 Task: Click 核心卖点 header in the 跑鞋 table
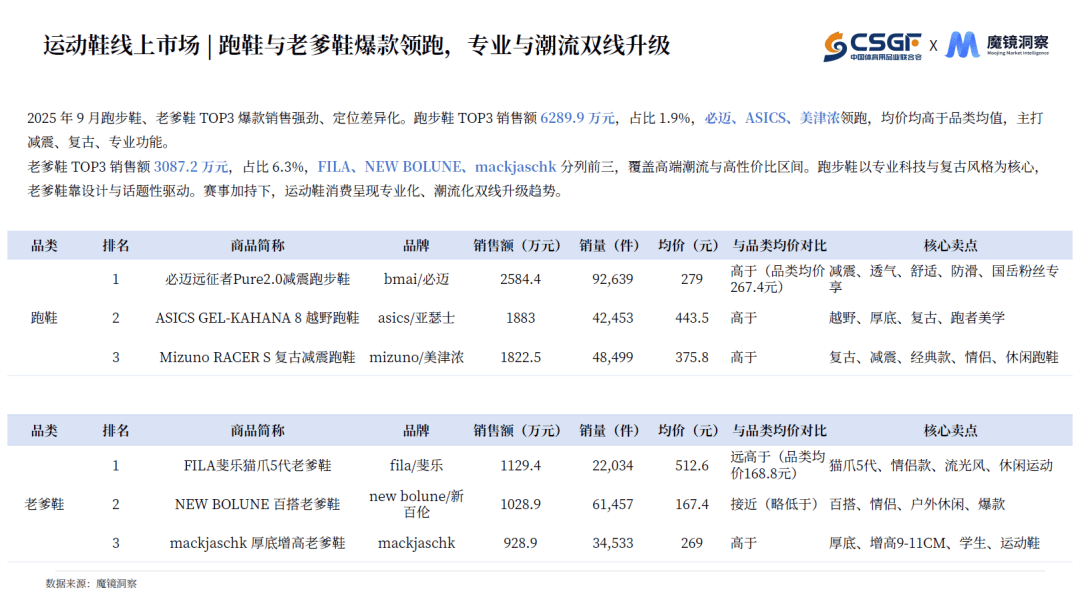click(951, 245)
